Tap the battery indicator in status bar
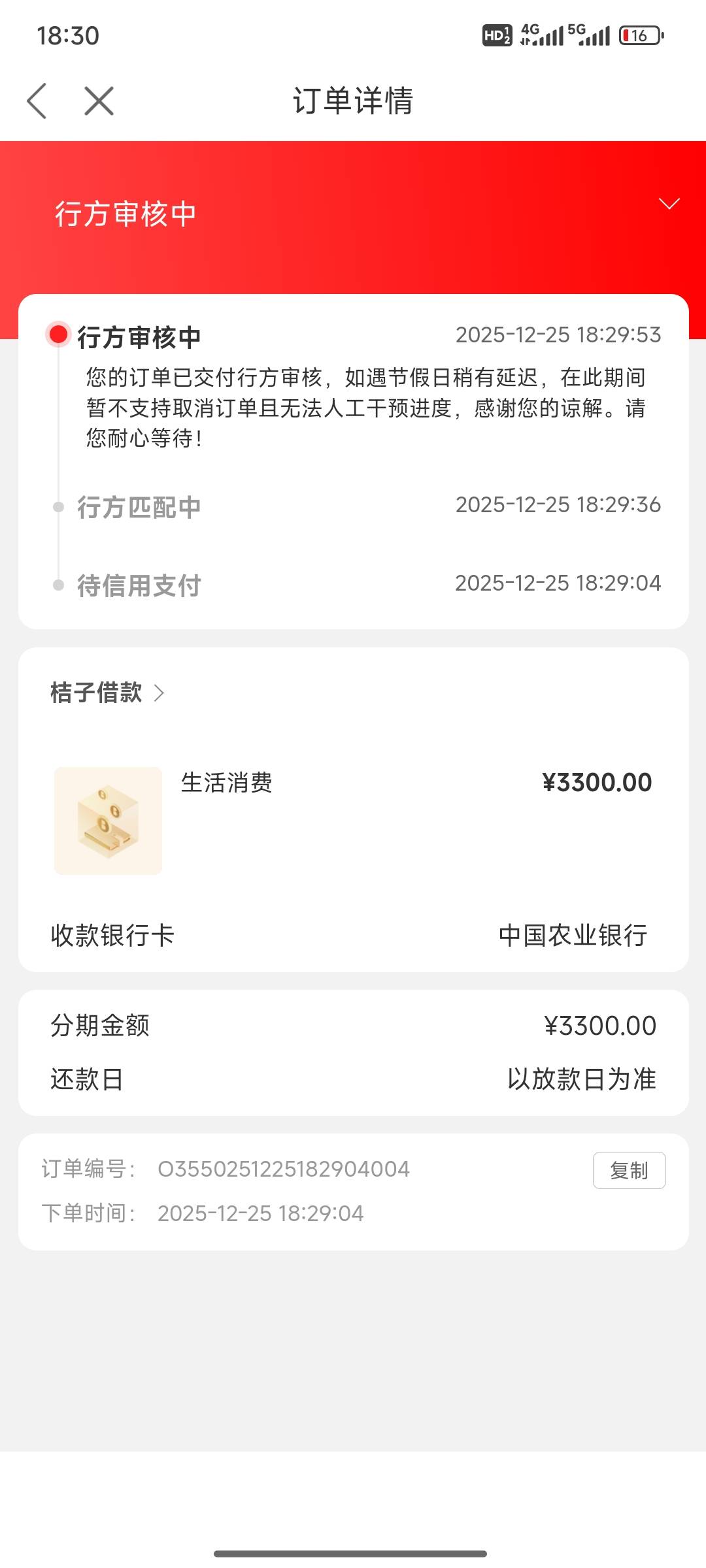 tap(641, 35)
